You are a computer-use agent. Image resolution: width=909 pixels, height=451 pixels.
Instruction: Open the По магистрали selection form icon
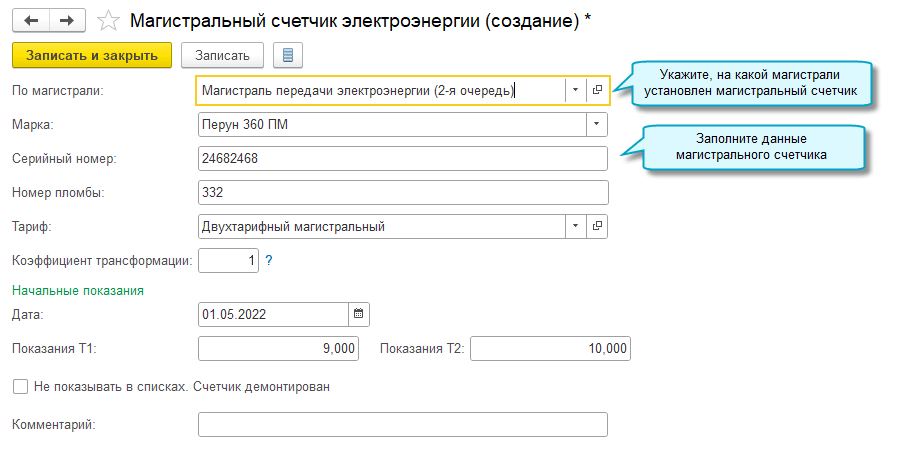[x=597, y=91]
